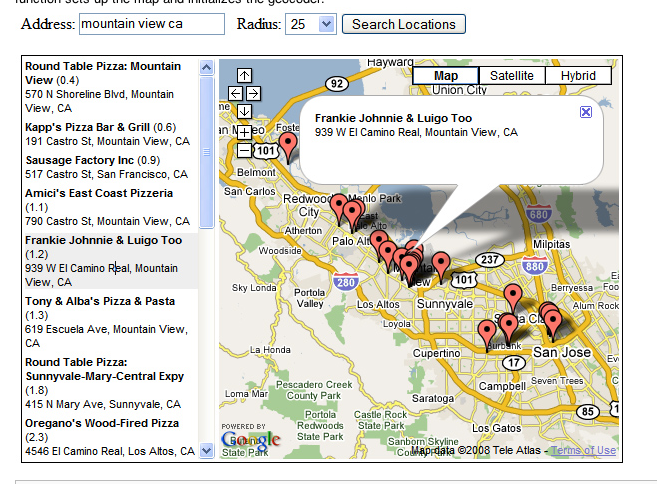Click Search Locations button
This screenshot has width=657, height=484.
pyautogui.click(x=404, y=24)
